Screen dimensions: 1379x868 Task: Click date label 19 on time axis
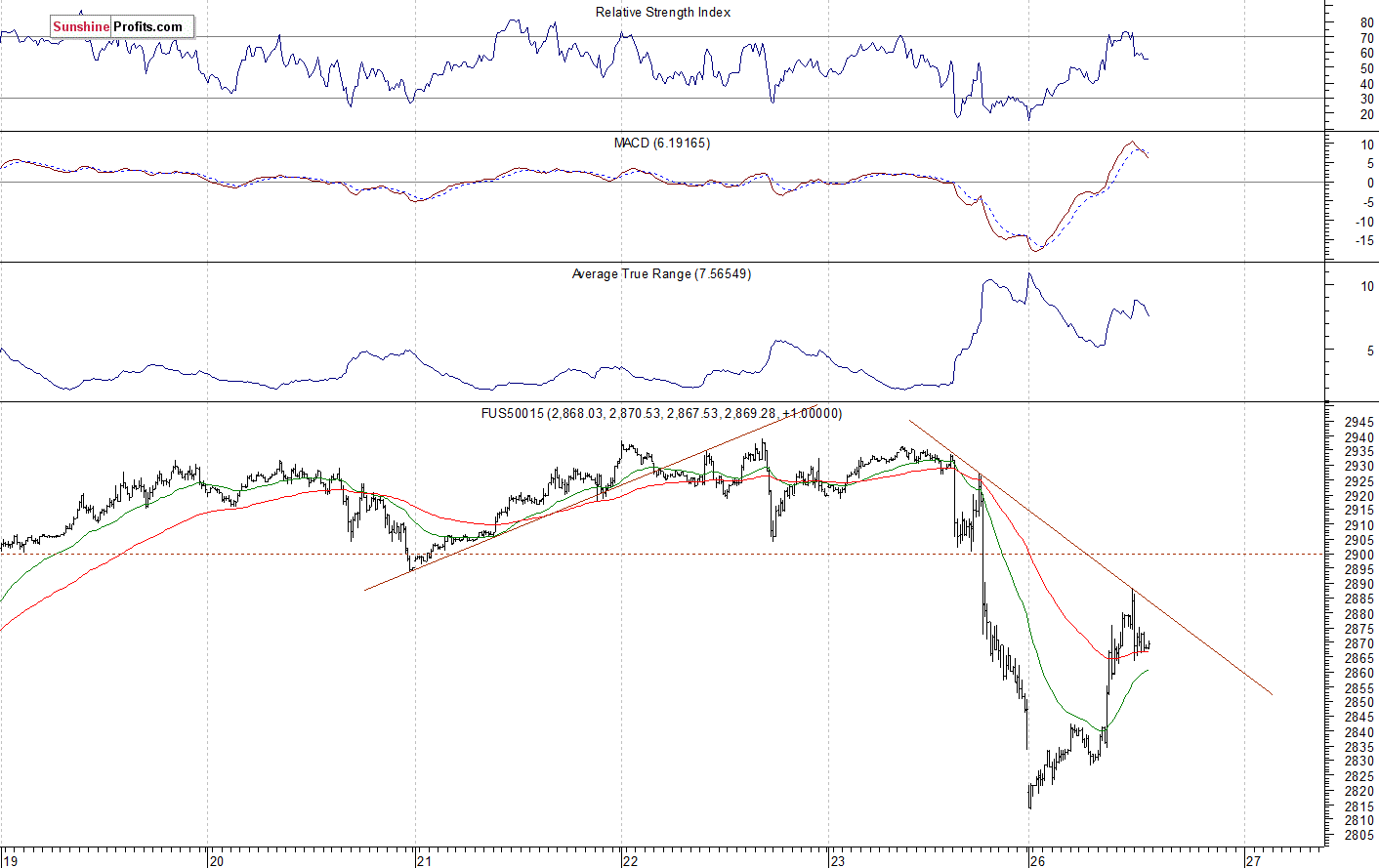coord(10,861)
